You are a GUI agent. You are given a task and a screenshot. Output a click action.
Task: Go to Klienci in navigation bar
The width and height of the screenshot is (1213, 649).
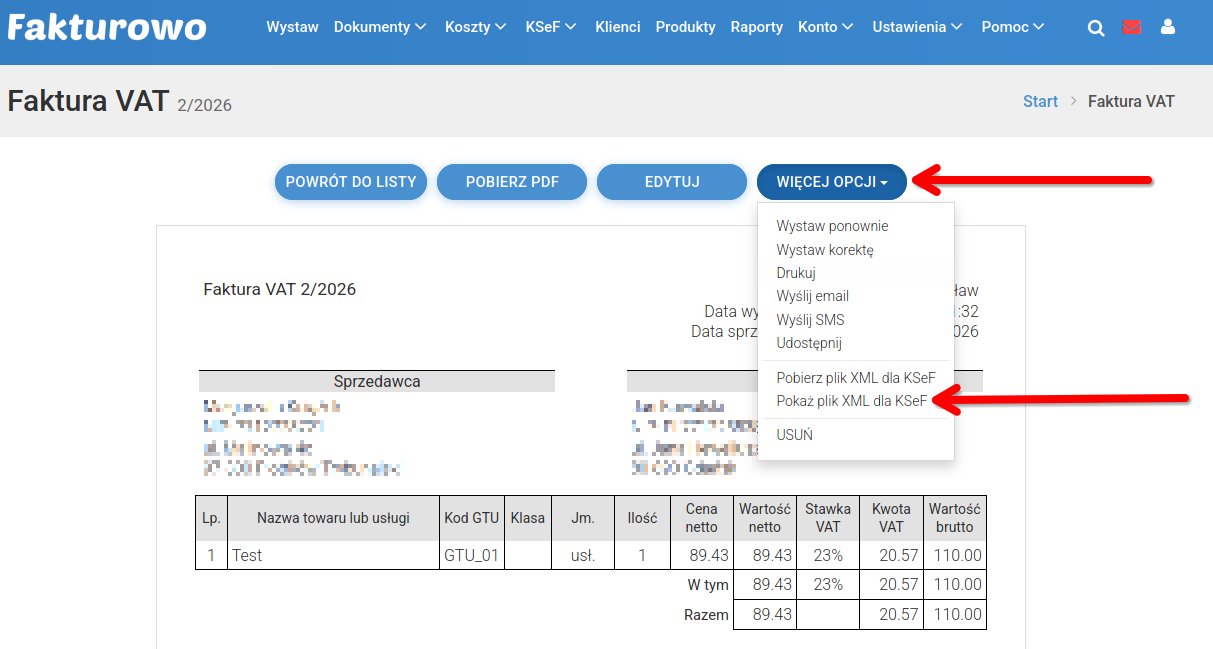click(x=617, y=27)
